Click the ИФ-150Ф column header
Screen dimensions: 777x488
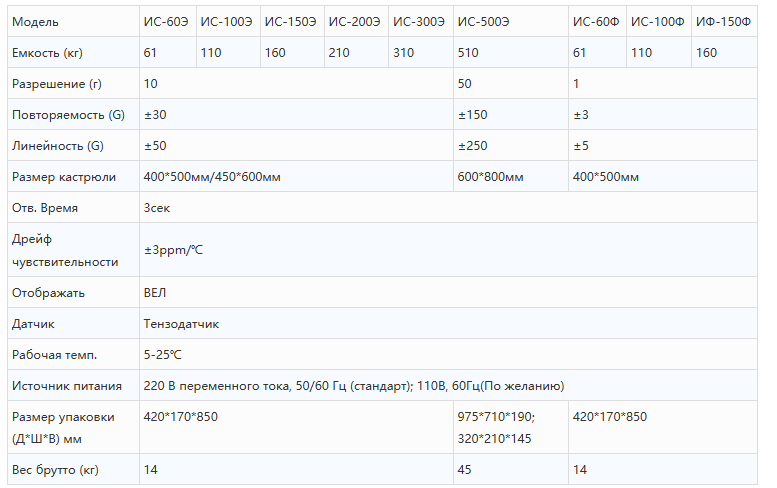722,21
